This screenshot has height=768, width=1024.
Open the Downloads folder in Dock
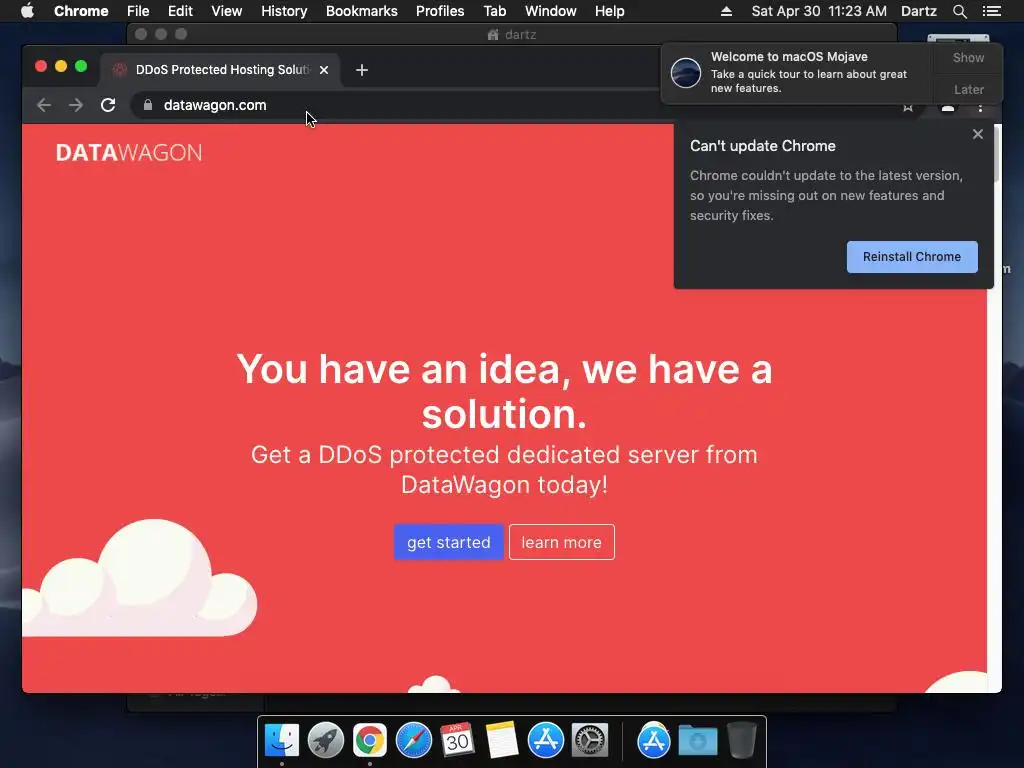[x=697, y=741]
